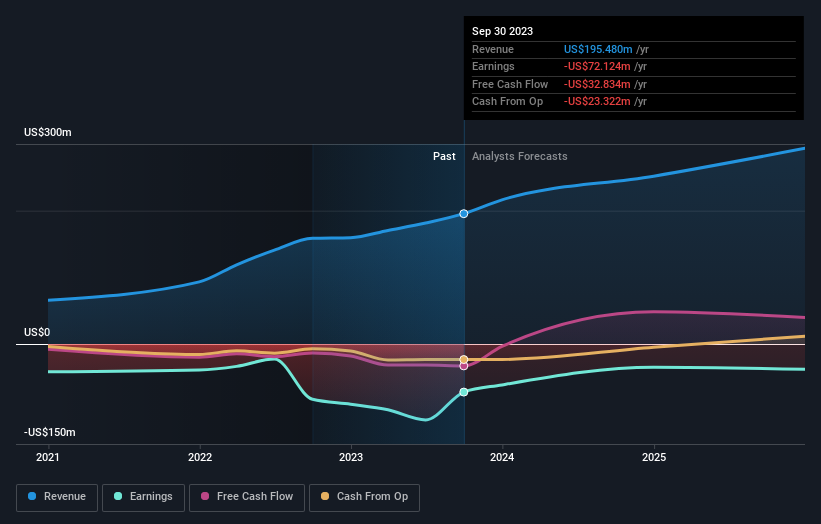821x524 pixels.
Task: Select the Earnings data point marker on chart
Action: pos(464,392)
